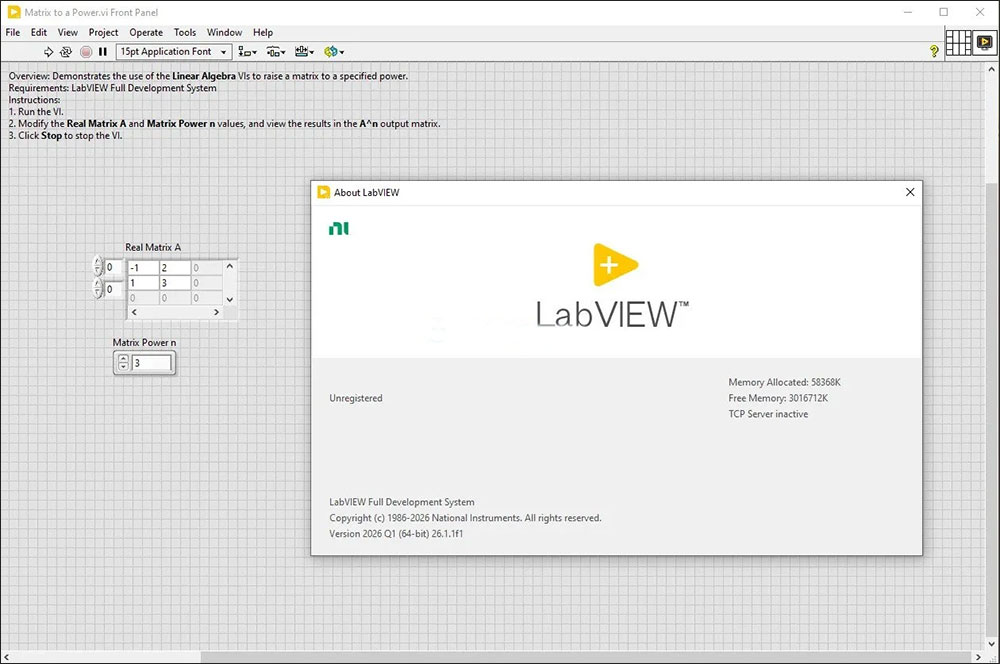This screenshot has height=664, width=1000.
Task: Open the Resize Objects dropdown
Action: tap(304, 52)
